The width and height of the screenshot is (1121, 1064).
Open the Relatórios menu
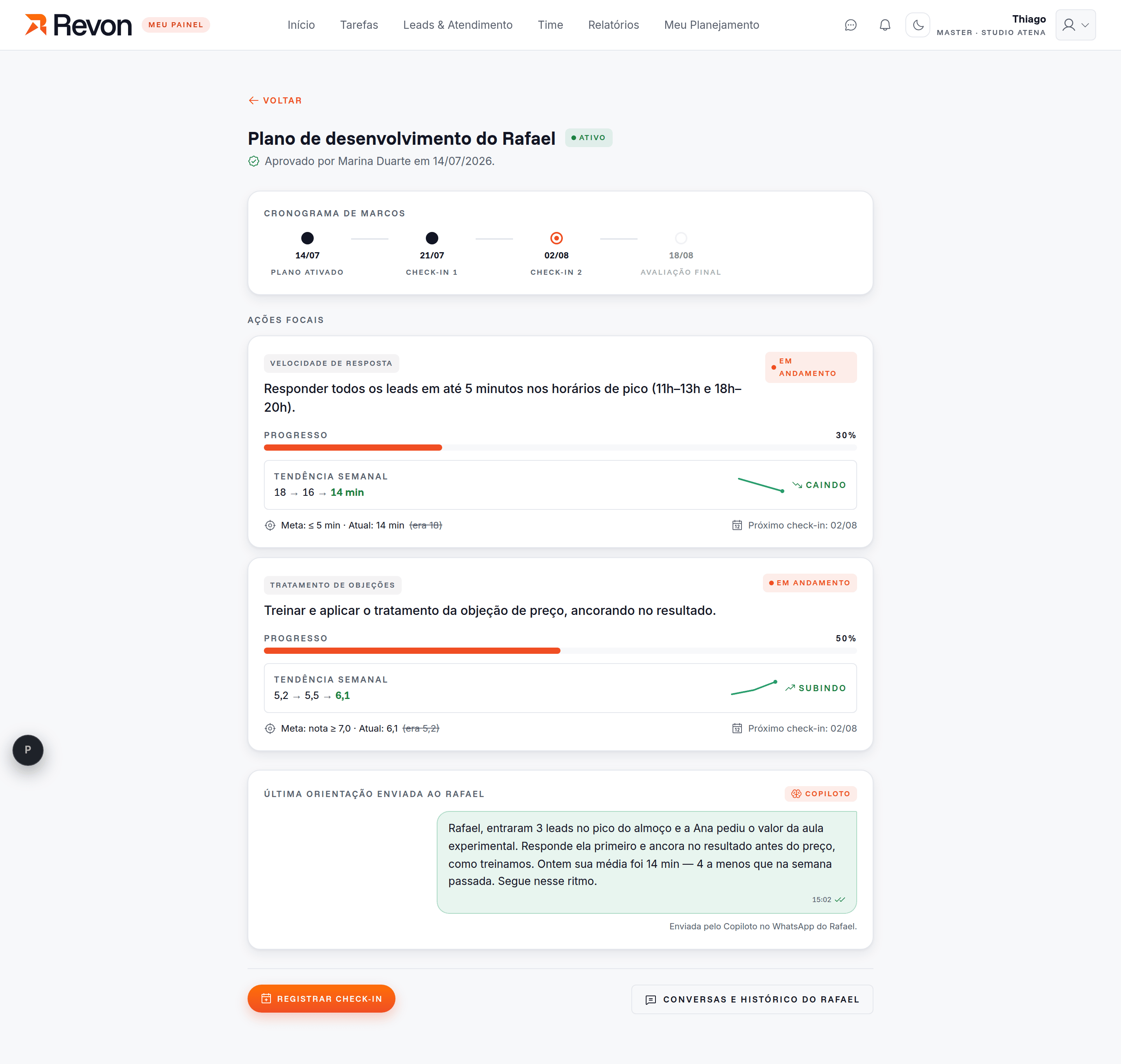(613, 25)
